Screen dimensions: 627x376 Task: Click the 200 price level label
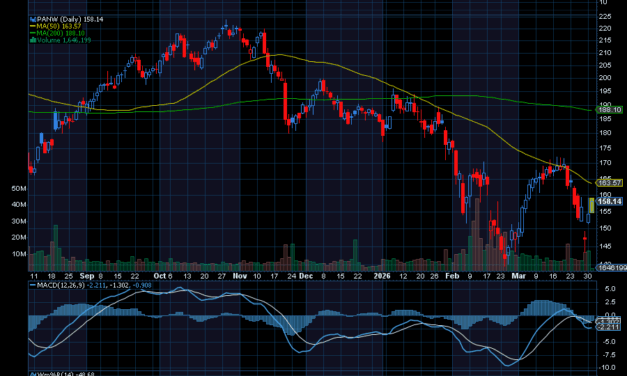[605, 78]
